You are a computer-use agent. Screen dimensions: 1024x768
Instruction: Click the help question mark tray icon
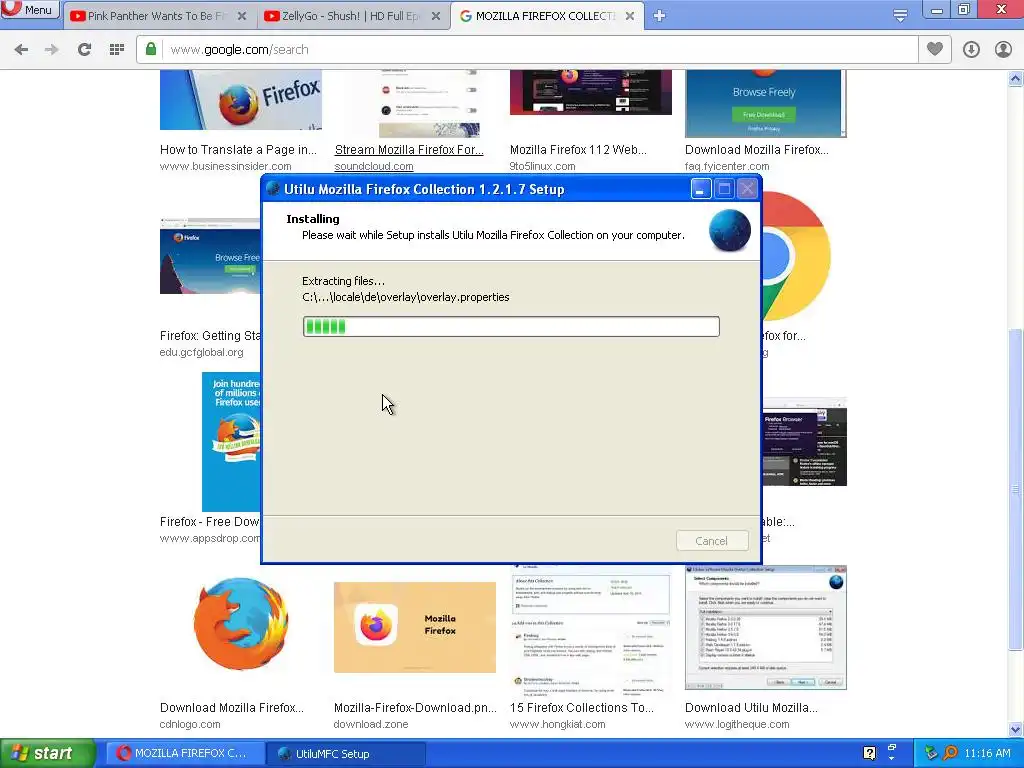tap(869, 754)
